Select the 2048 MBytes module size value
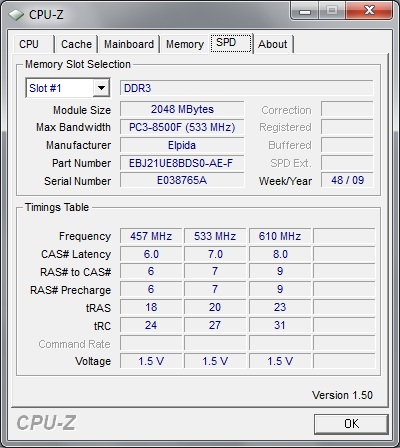 click(x=182, y=109)
